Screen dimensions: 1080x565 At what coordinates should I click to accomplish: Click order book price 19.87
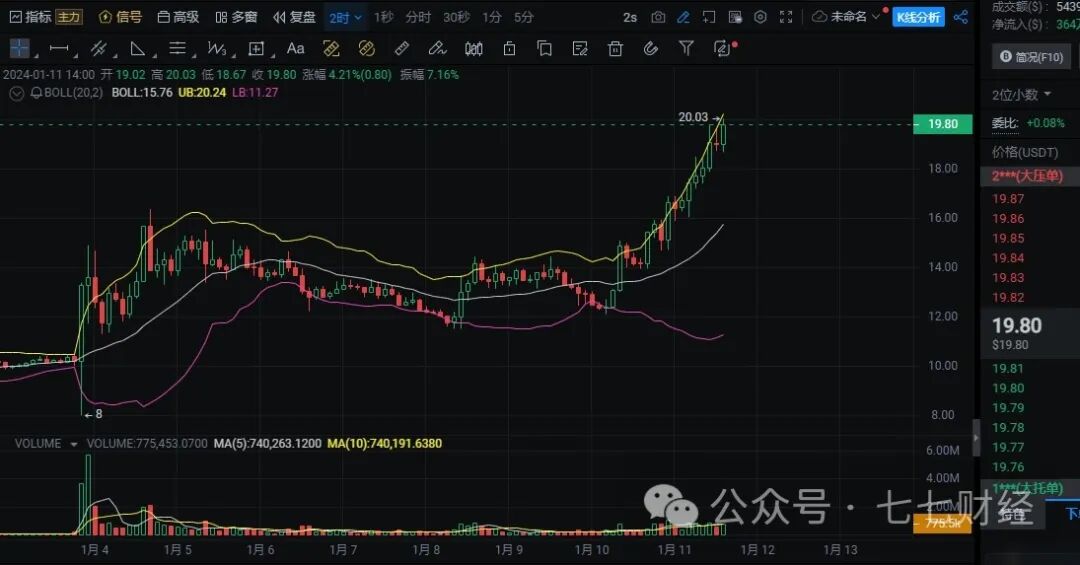click(x=1008, y=199)
